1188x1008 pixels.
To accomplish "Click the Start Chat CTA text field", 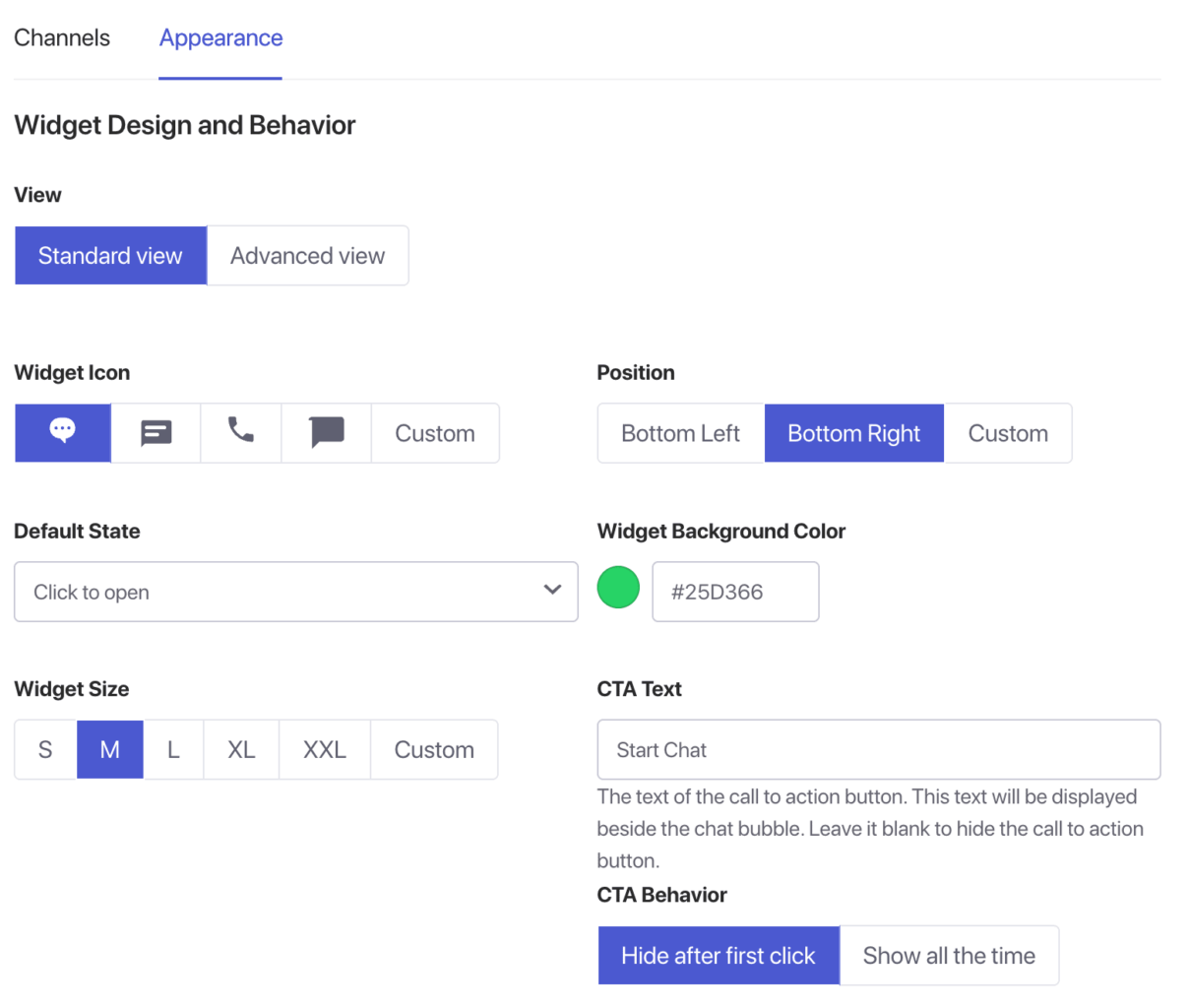I will [878, 750].
